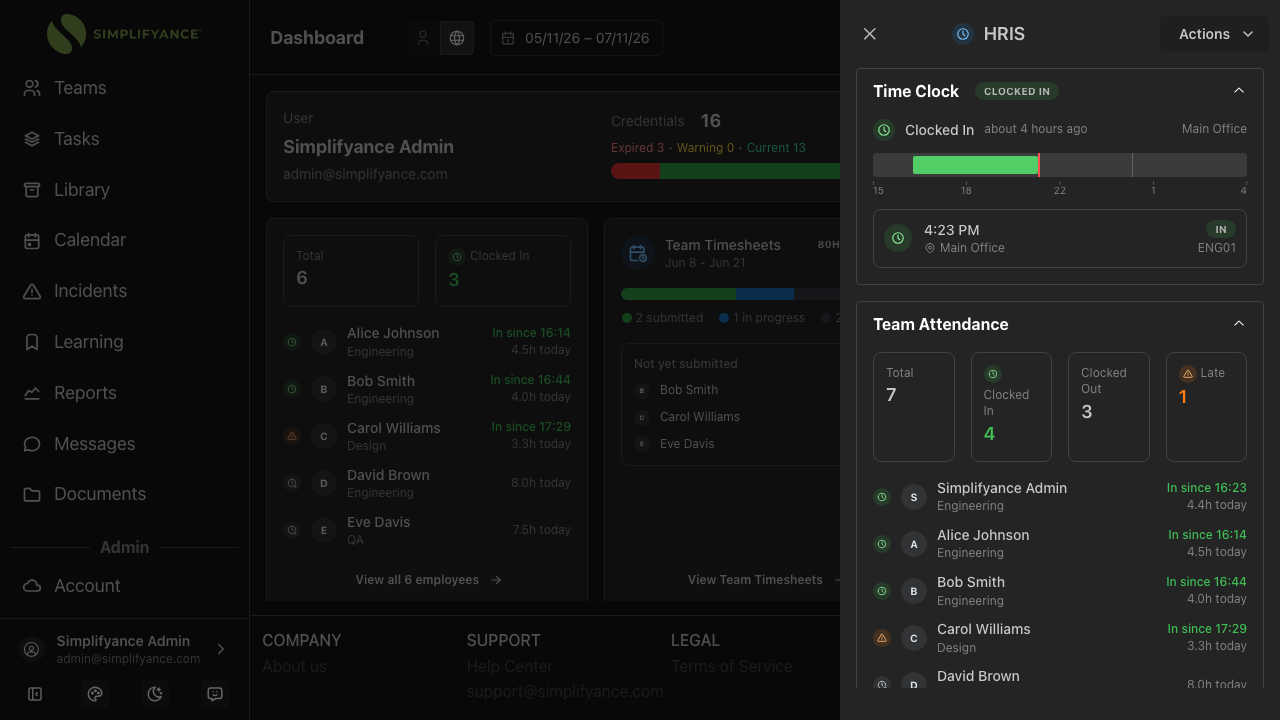Click the 4:23 PM clock entry icon

click(898, 238)
